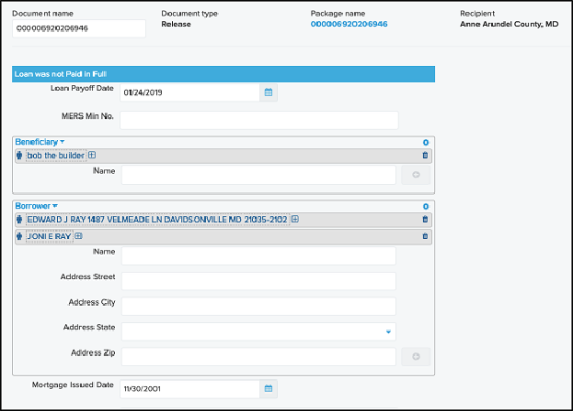The image size is (573, 411).
Task: Click the Anne Arundel County, MD recipient text
Action: click(509, 24)
